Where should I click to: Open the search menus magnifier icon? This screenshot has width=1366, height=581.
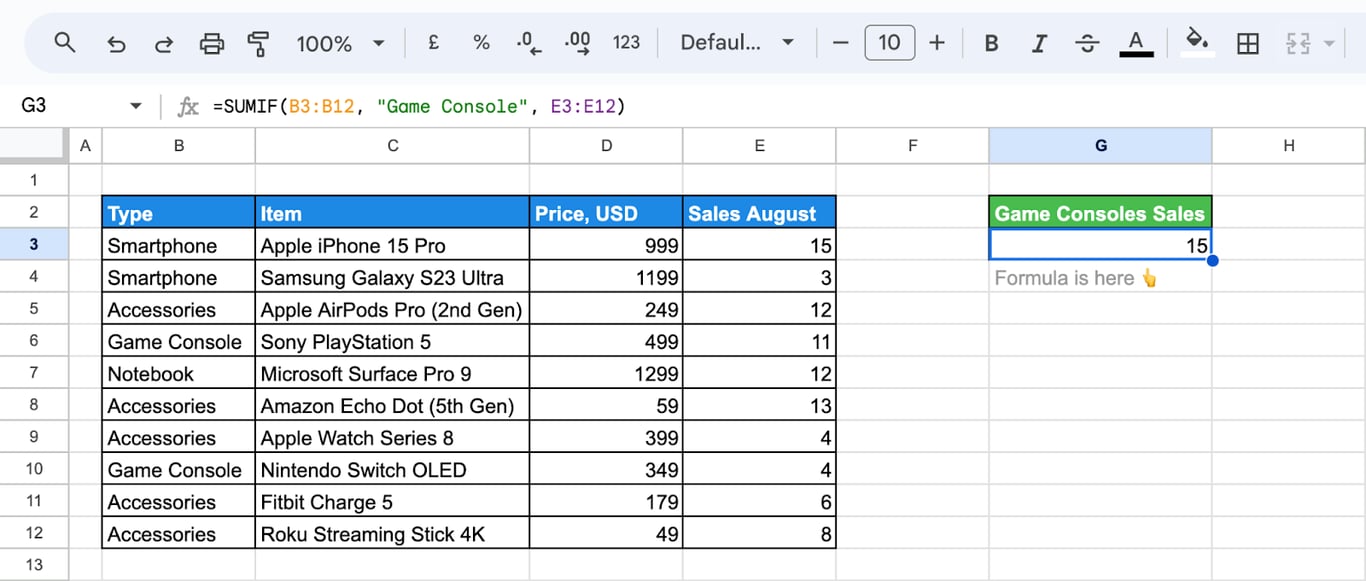pyautogui.click(x=65, y=42)
